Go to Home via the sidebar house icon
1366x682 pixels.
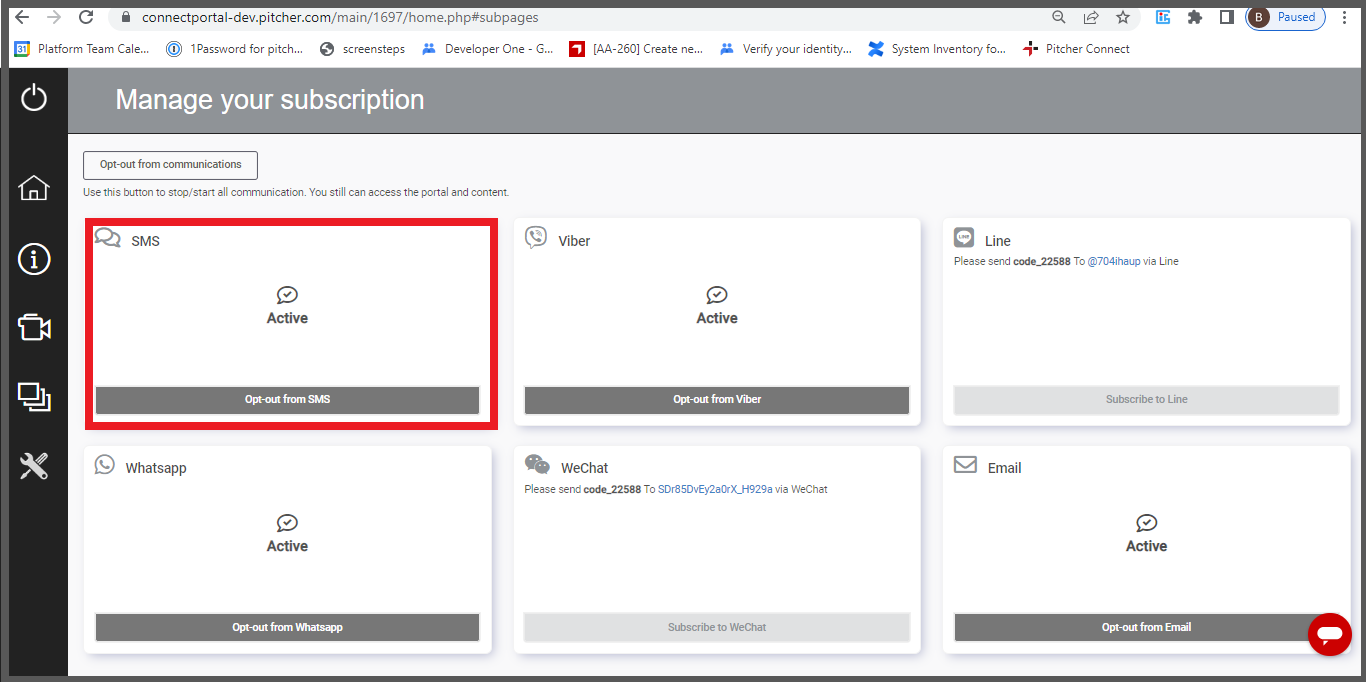tap(34, 188)
